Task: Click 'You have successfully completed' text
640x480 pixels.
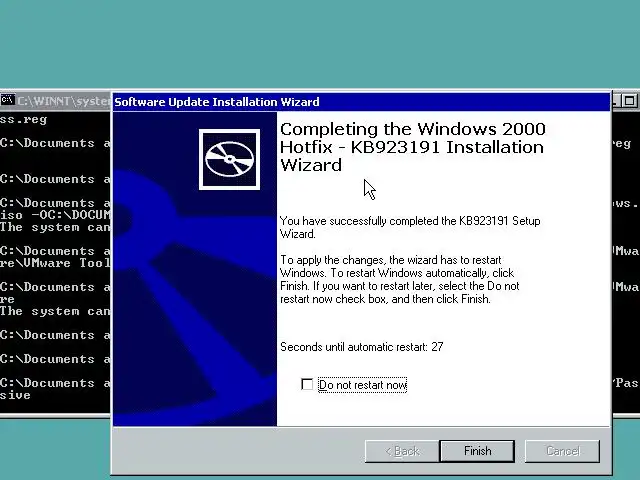Action: pos(410,227)
